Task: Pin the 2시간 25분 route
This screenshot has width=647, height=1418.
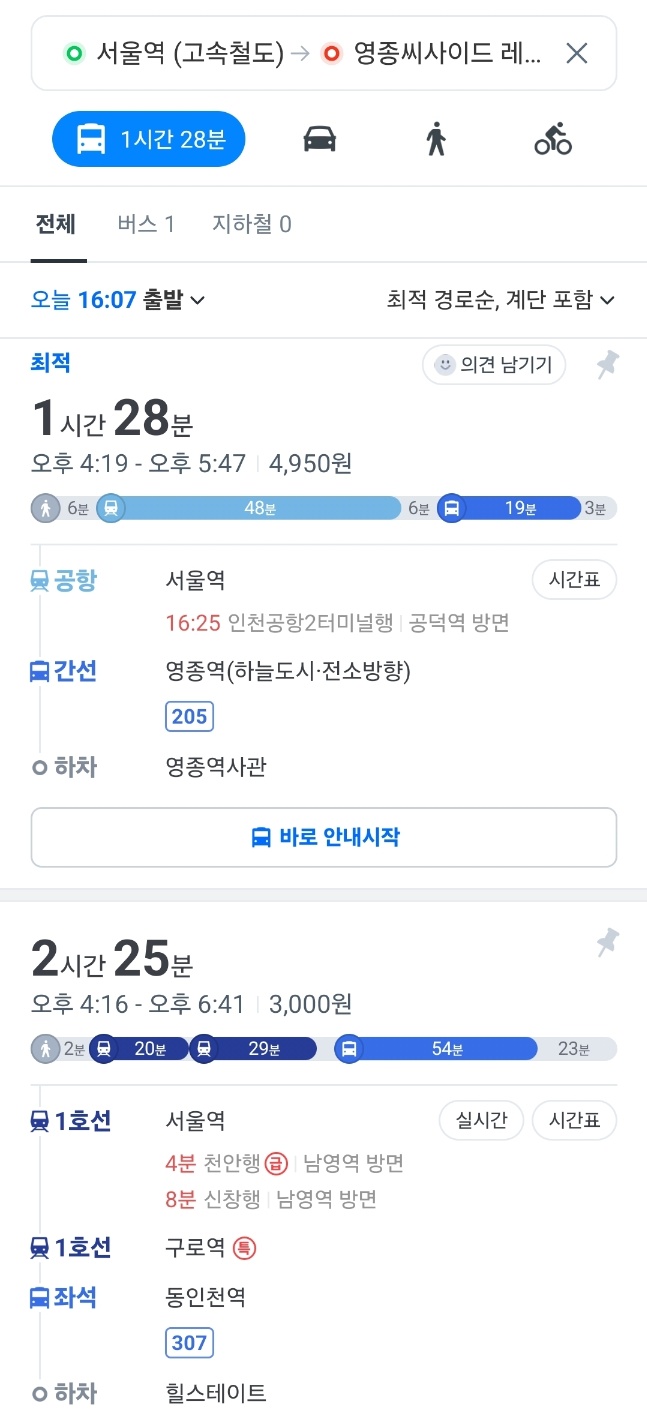Action: coord(607,942)
